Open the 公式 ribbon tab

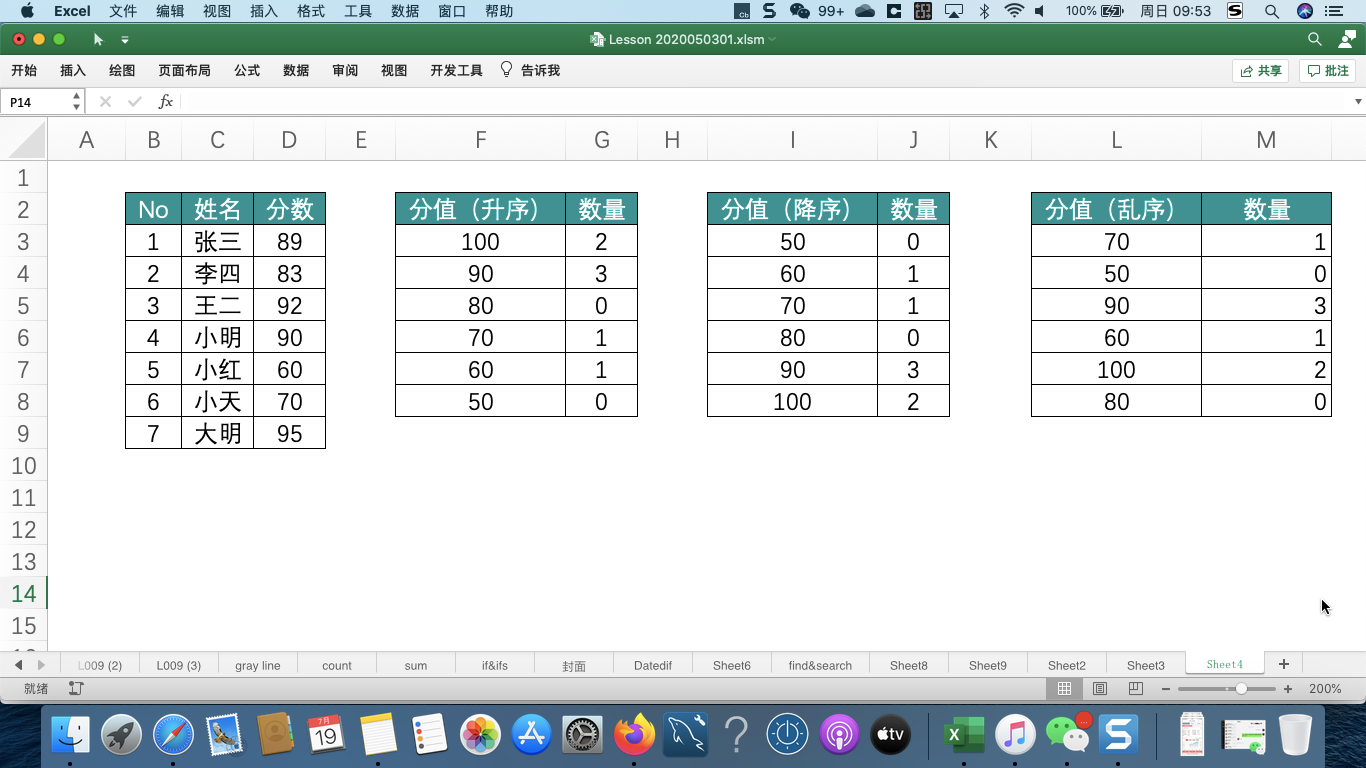point(247,70)
